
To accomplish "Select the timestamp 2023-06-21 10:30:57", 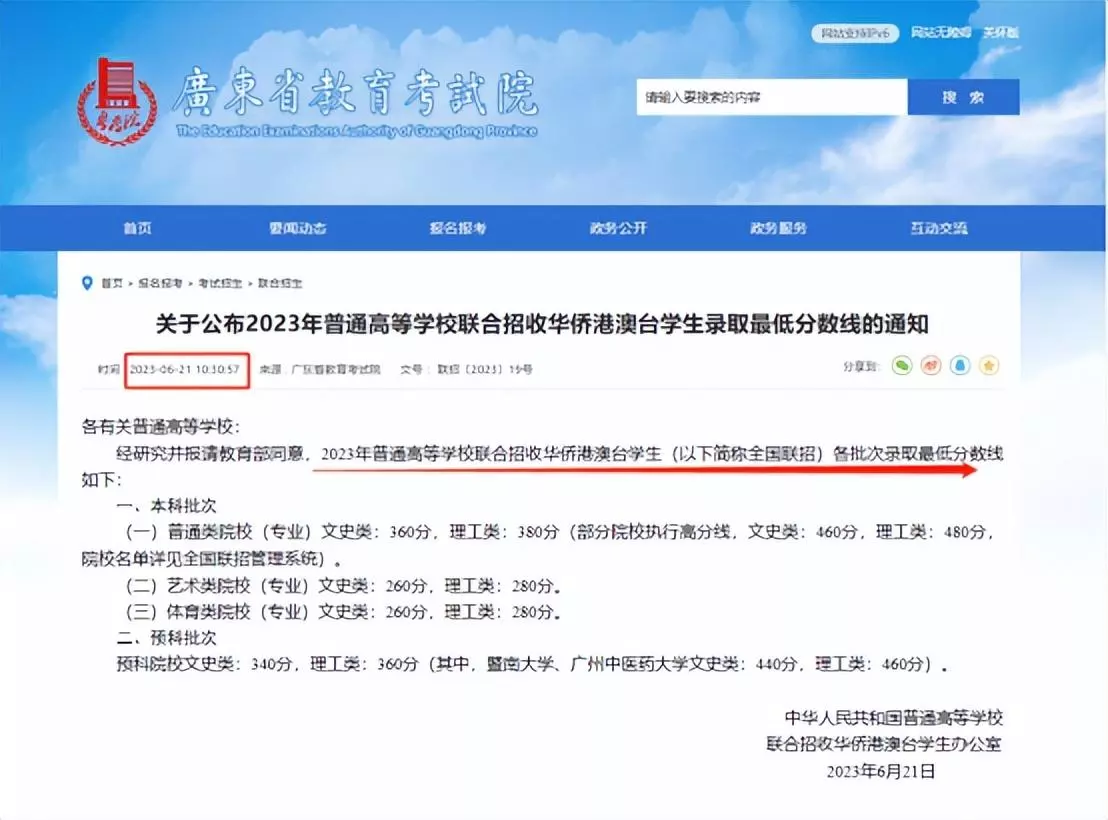I will point(185,369).
